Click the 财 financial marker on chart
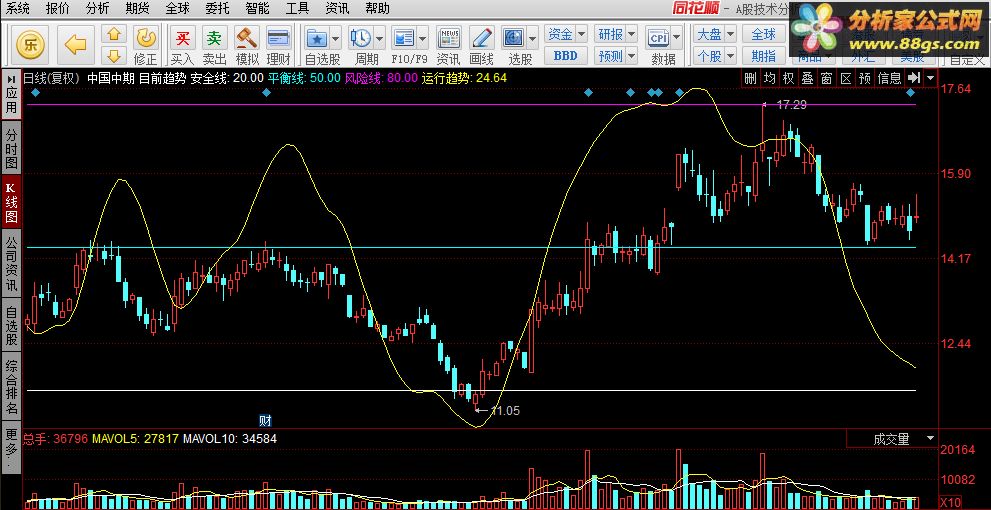The width and height of the screenshot is (991, 510). 265,420
